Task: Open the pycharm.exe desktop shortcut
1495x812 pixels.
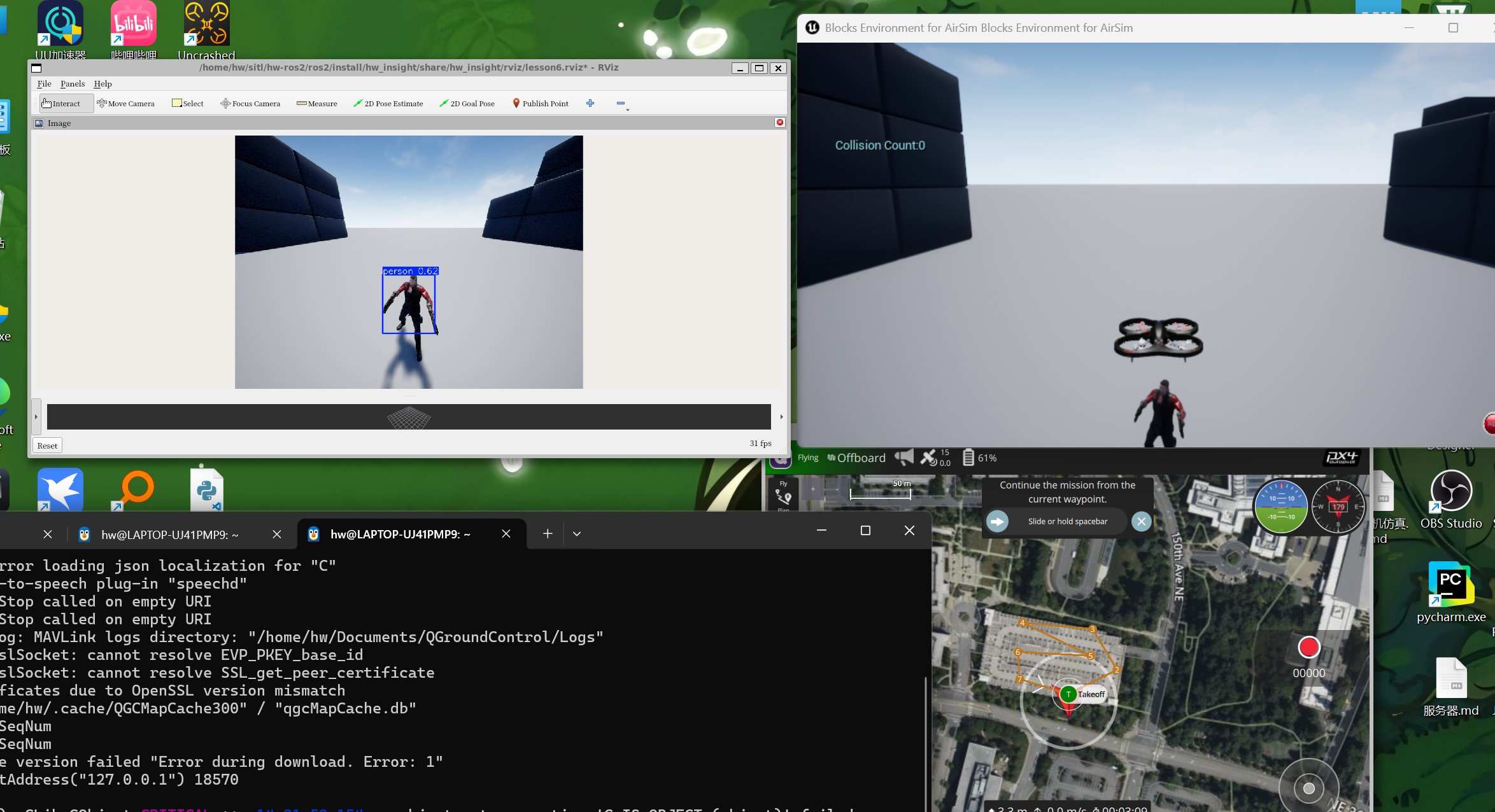Action: pyautogui.click(x=1451, y=593)
